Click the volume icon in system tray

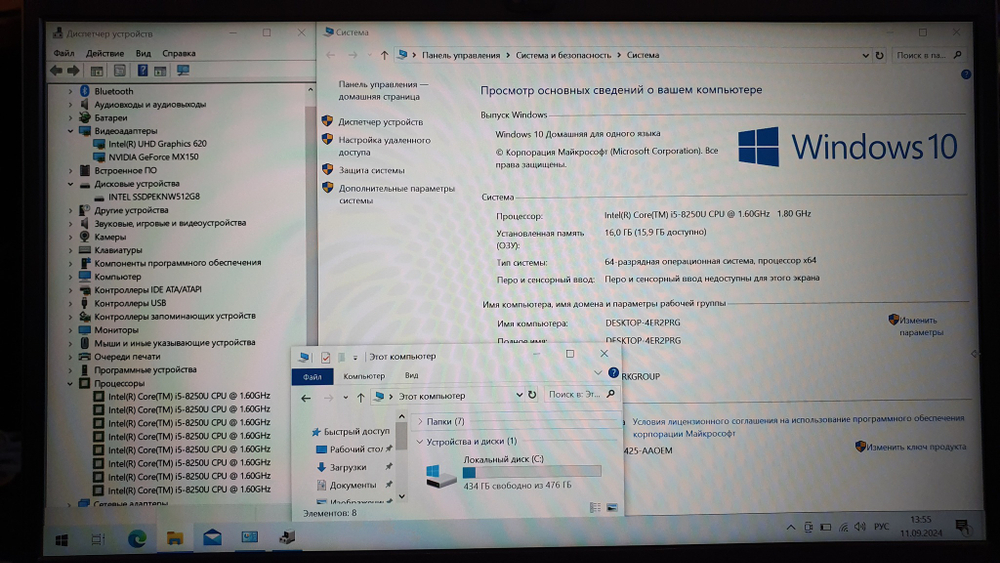860,527
